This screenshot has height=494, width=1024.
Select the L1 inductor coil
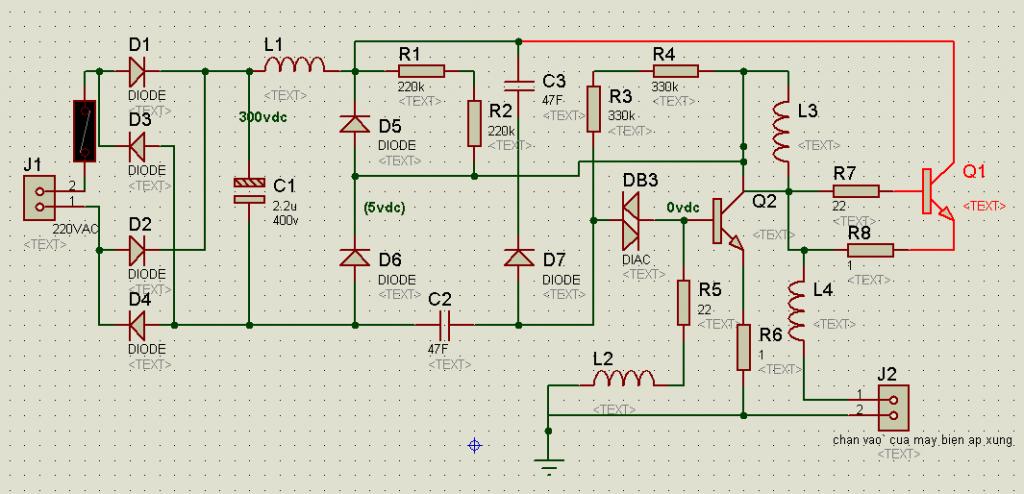click(x=295, y=64)
